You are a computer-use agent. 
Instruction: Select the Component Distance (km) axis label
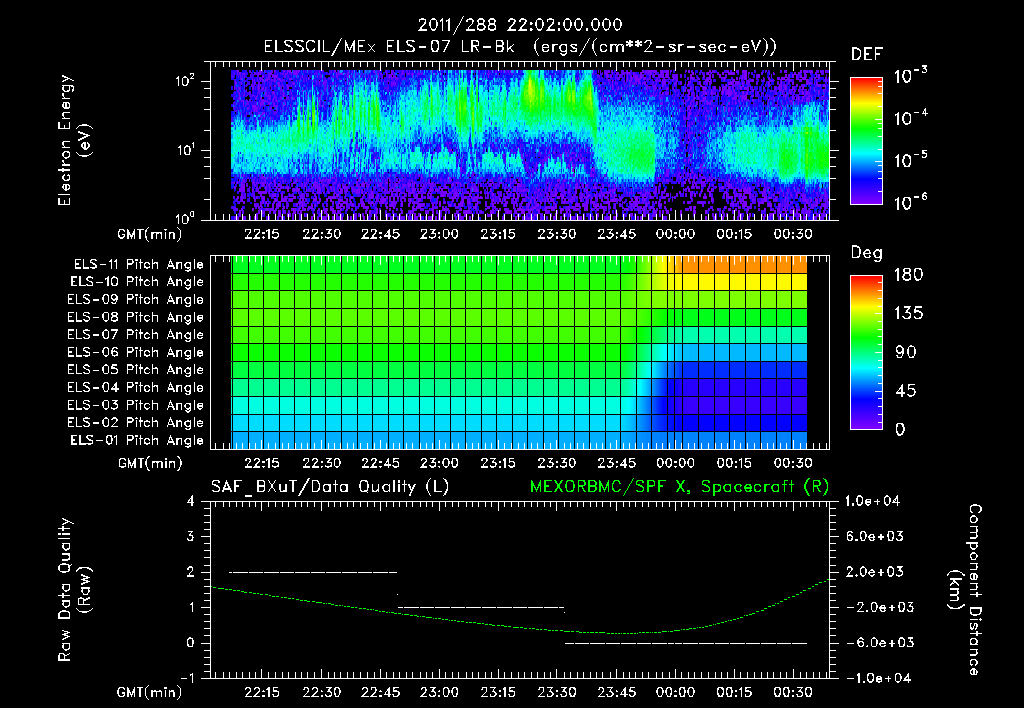[x=965, y=590]
